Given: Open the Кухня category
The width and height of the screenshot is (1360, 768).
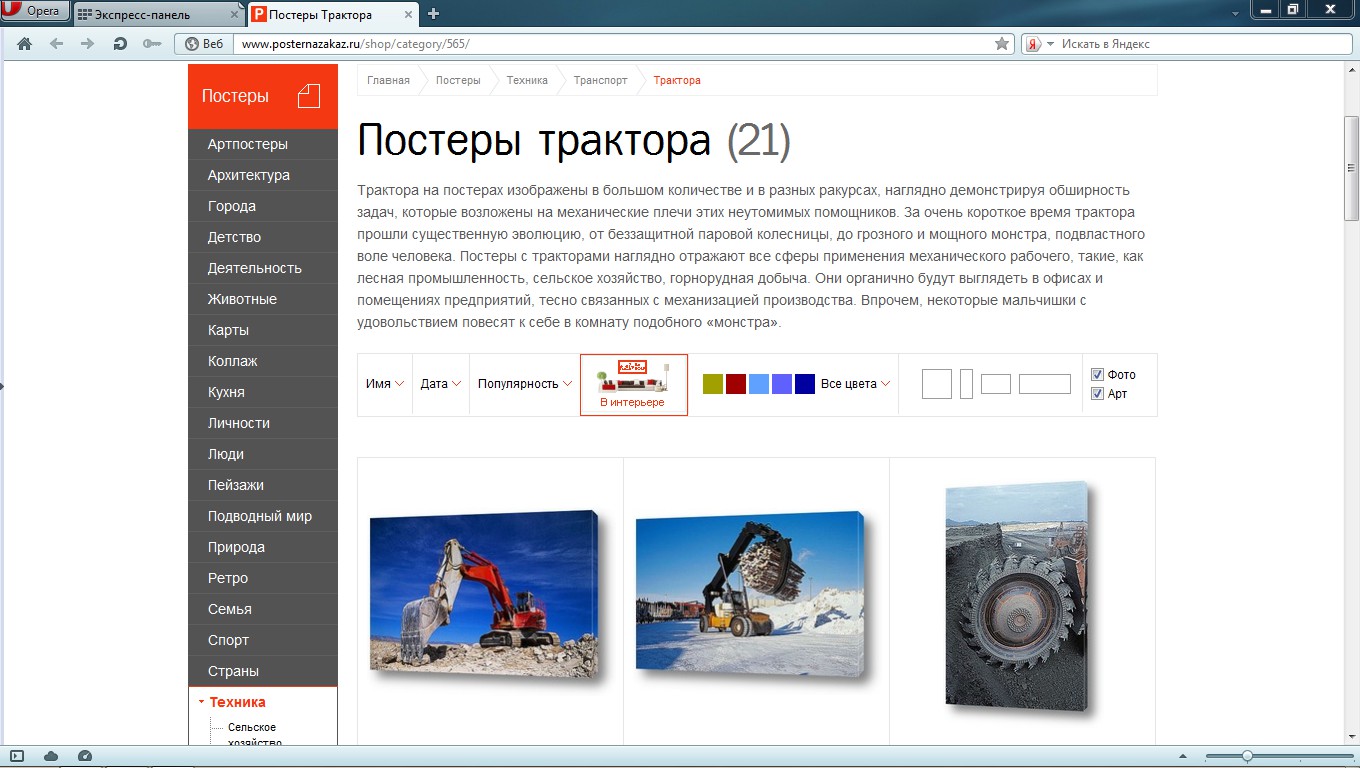Looking at the screenshot, I should coord(263,392).
